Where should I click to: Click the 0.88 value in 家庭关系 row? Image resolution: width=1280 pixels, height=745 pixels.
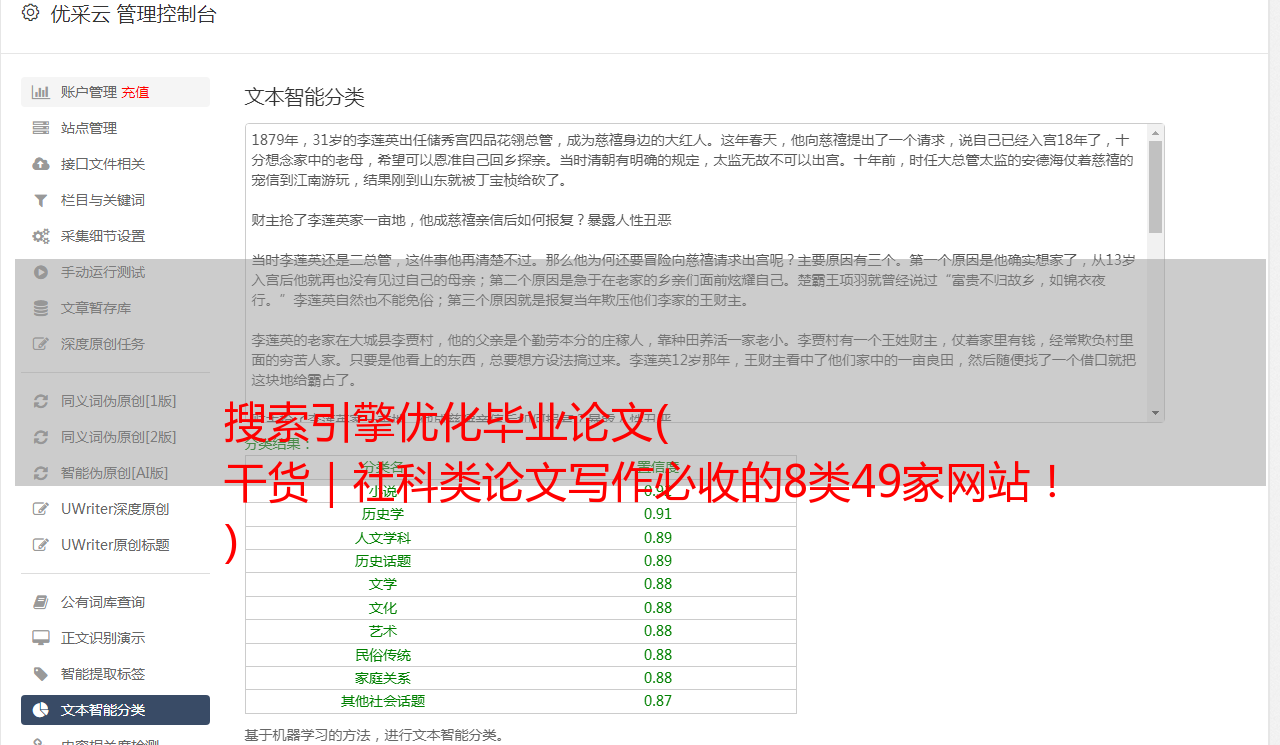tap(658, 678)
